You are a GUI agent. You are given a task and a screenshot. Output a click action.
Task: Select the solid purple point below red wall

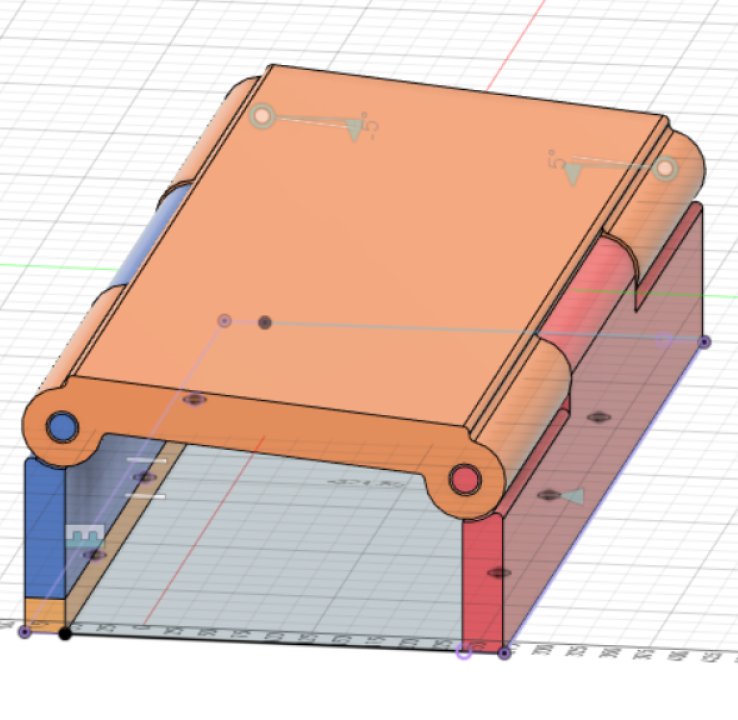point(504,653)
